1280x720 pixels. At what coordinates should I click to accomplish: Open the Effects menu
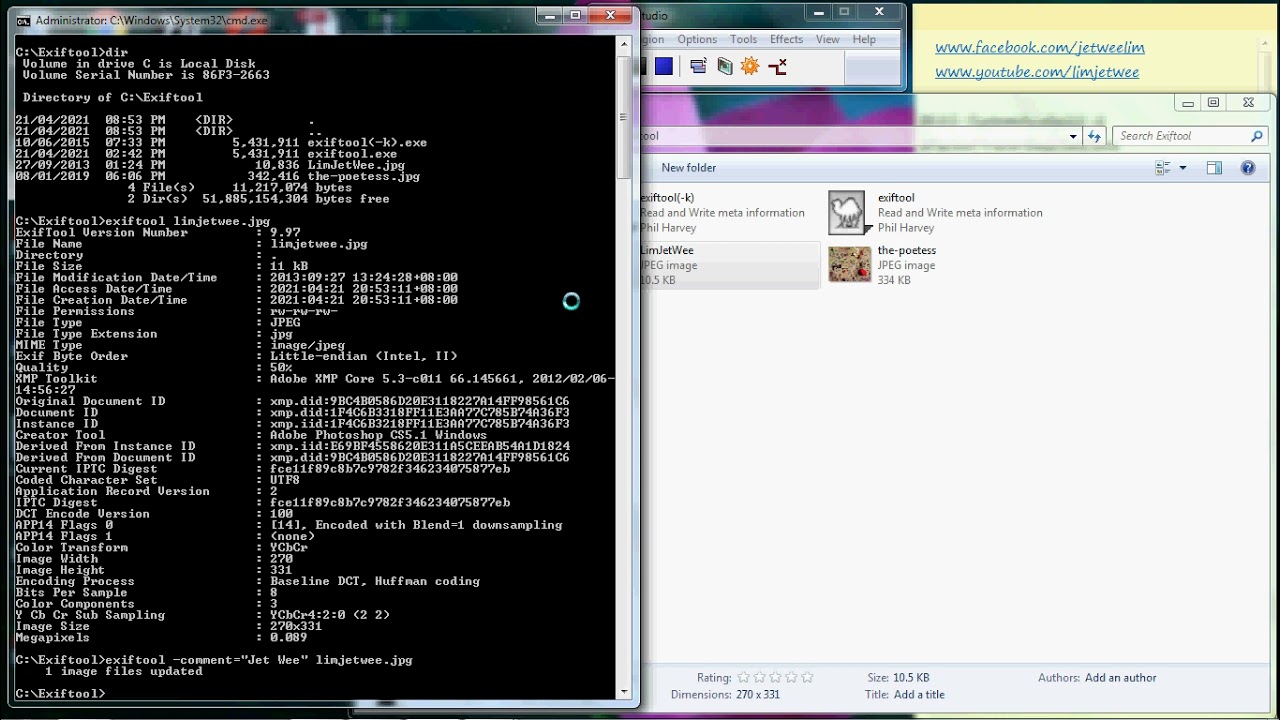point(786,39)
